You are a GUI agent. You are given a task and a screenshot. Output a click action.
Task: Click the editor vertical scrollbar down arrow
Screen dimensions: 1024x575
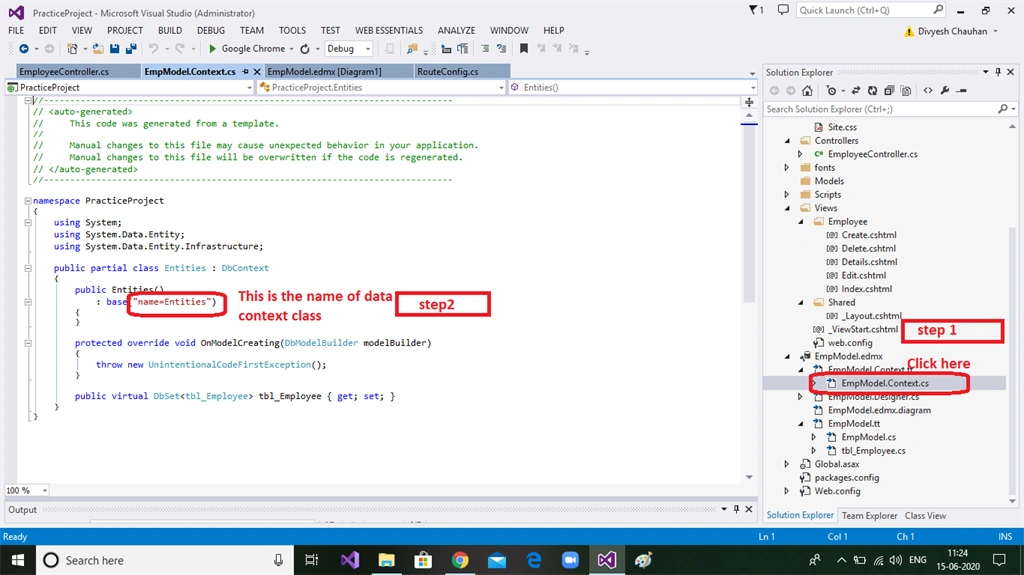pos(749,477)
